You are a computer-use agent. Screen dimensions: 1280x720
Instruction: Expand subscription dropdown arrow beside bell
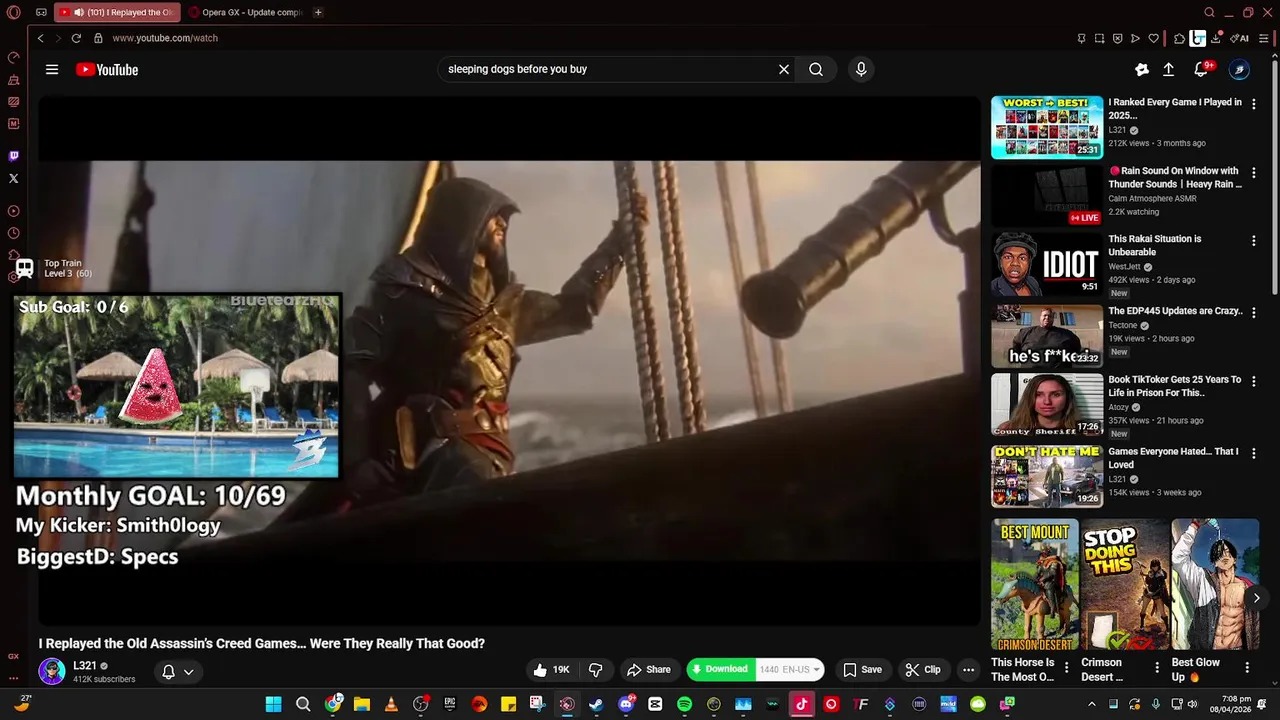188,672
